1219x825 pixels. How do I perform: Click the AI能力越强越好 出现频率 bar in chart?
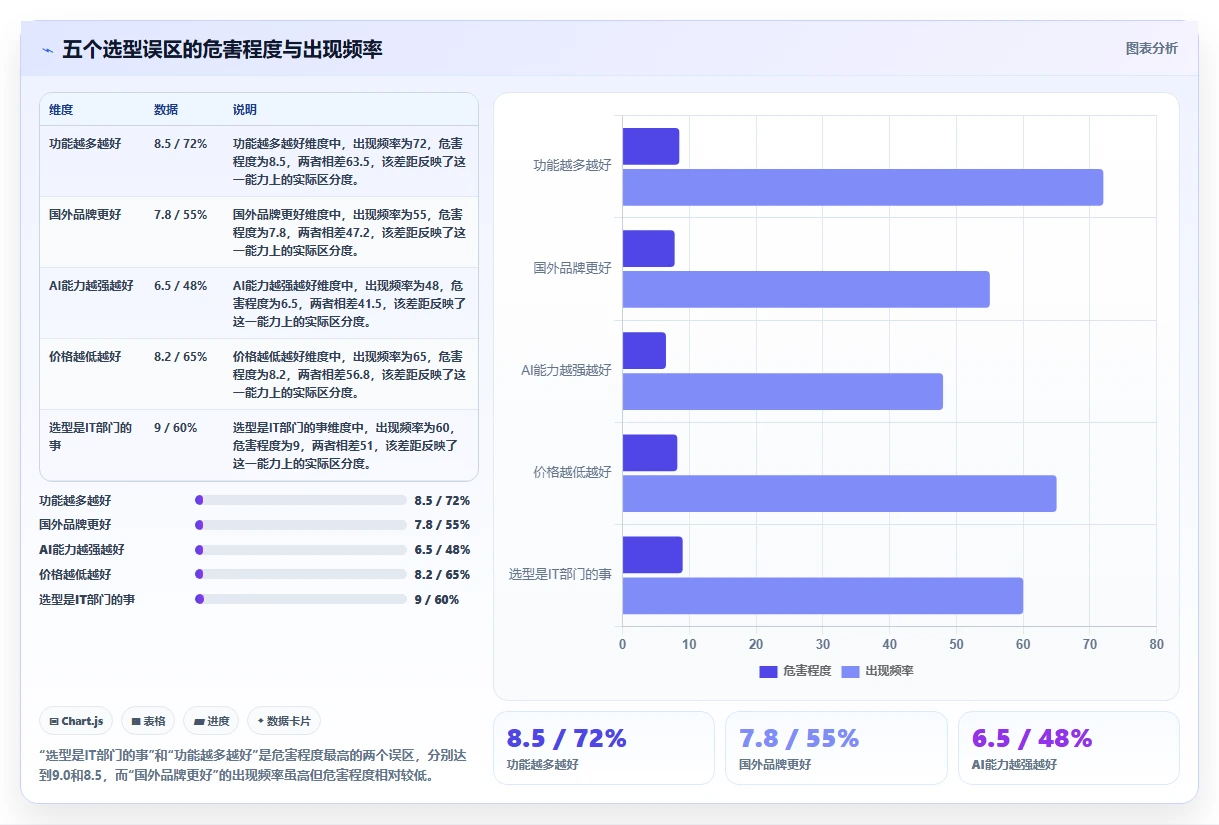(783, 391)
